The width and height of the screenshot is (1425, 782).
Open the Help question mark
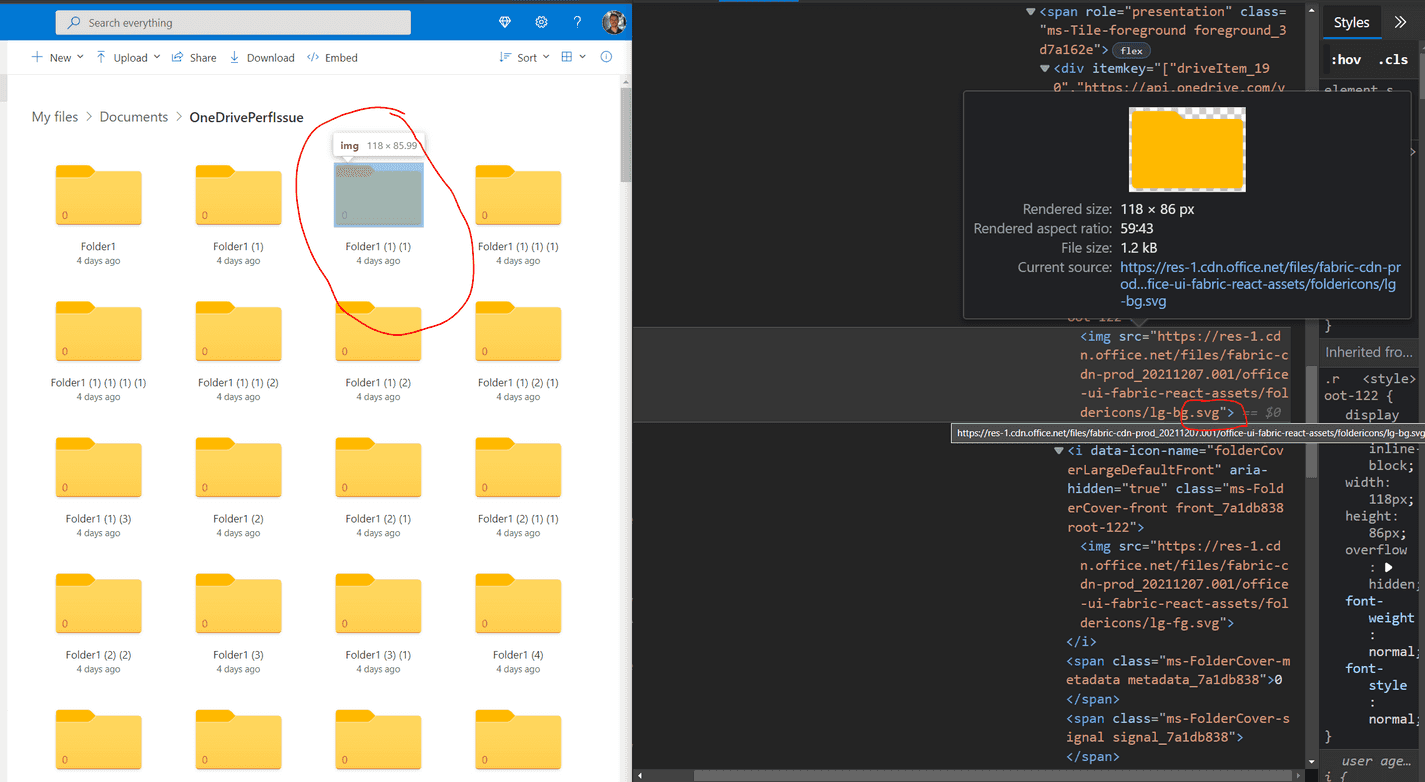click(577, 21)
